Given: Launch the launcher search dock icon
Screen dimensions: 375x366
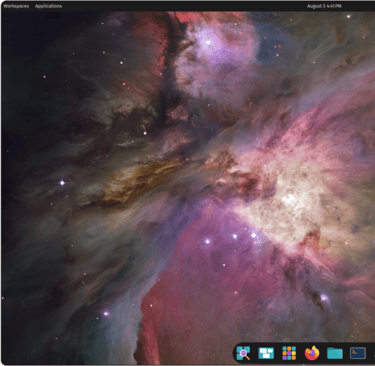Looking at the screenshot, I should [243, 353].
